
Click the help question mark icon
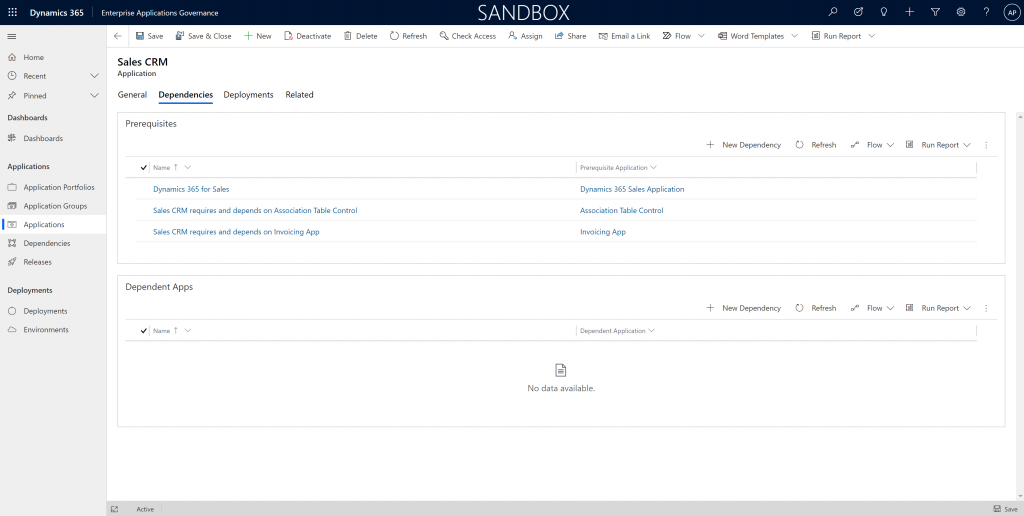[986, 12]
